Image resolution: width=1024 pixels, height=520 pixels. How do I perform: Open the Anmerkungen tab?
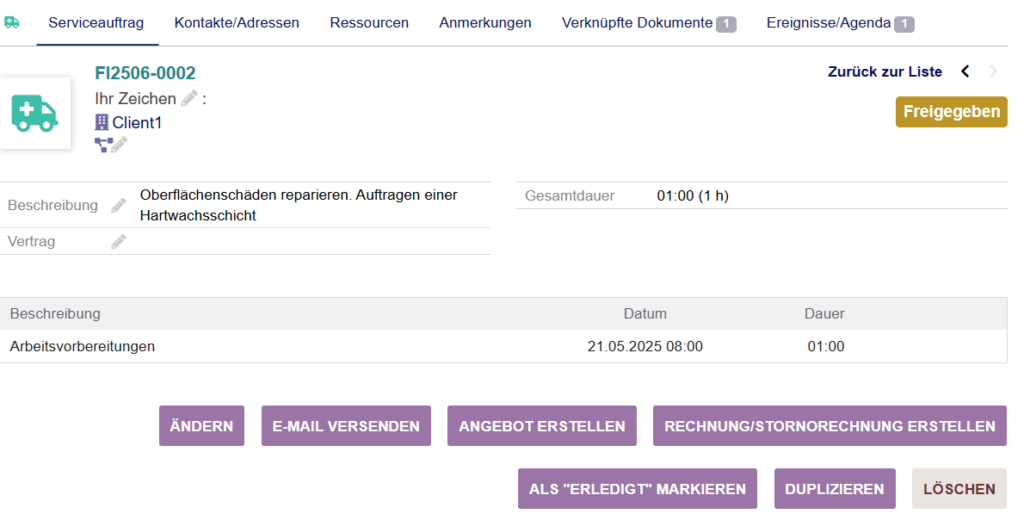[x=485, y=22]
